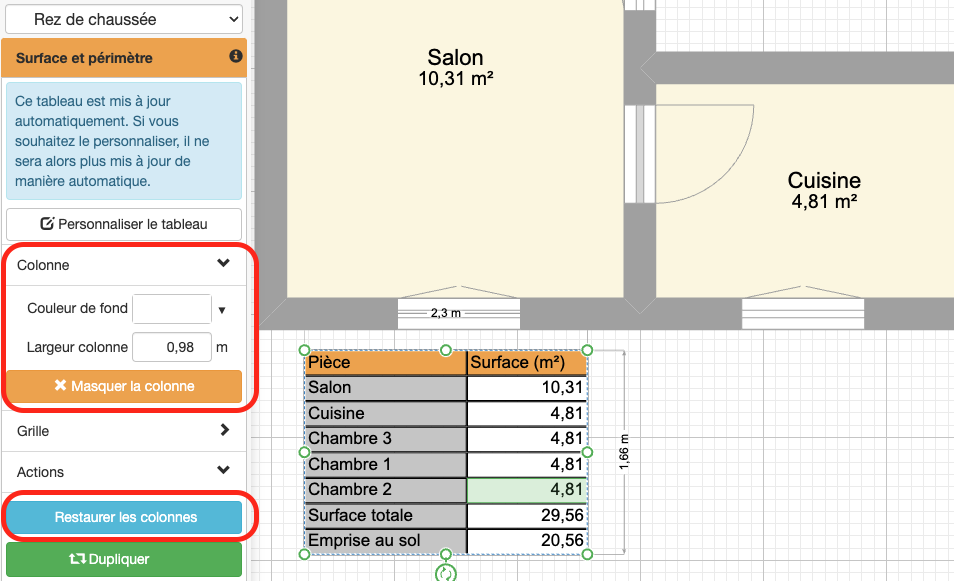Click the bottom-left resize handle of the table
The width and height of the screenshot is (954, 581).
click(x=305, y=554)
